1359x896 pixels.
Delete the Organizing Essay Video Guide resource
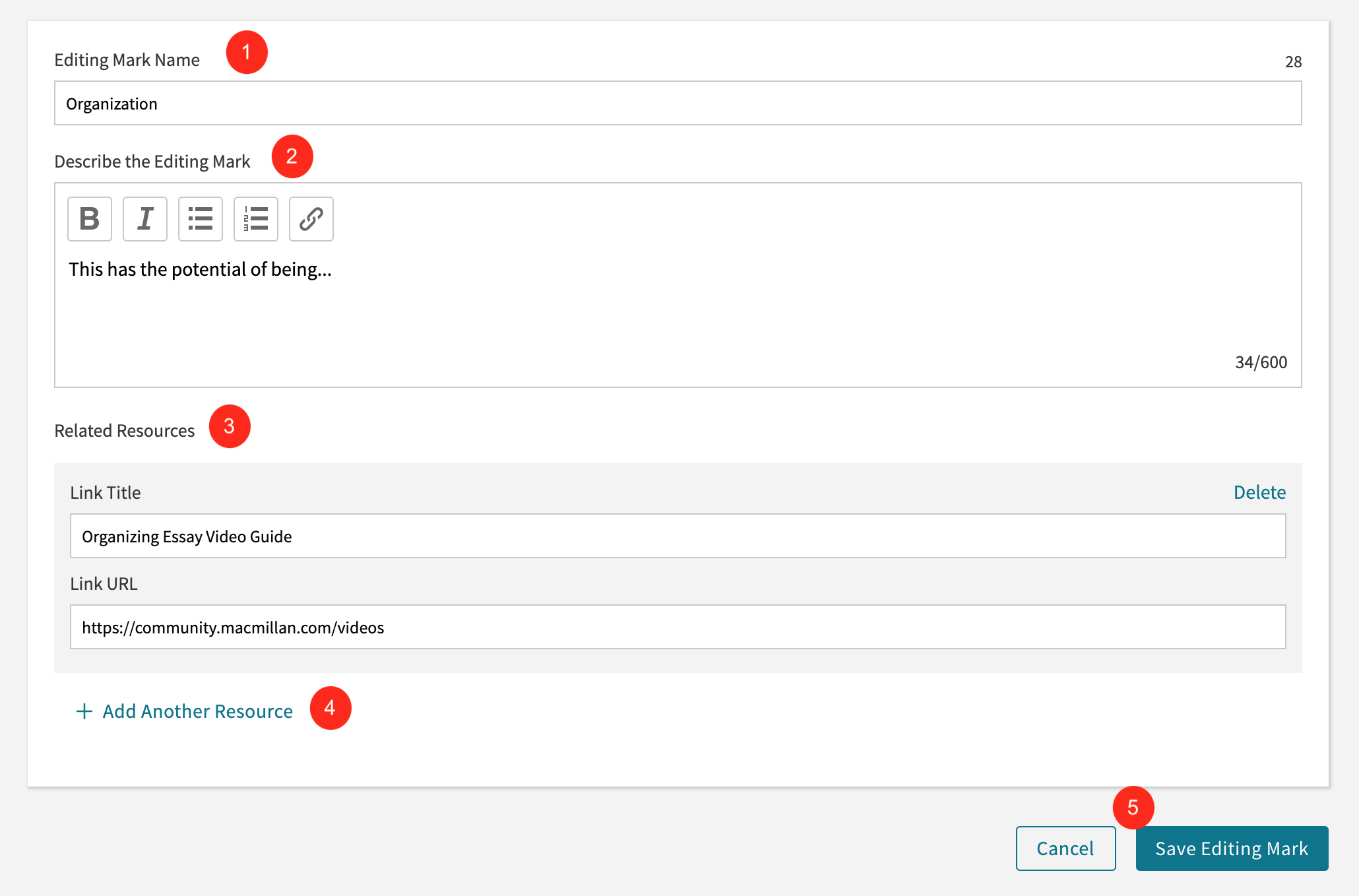(1259, 492)
